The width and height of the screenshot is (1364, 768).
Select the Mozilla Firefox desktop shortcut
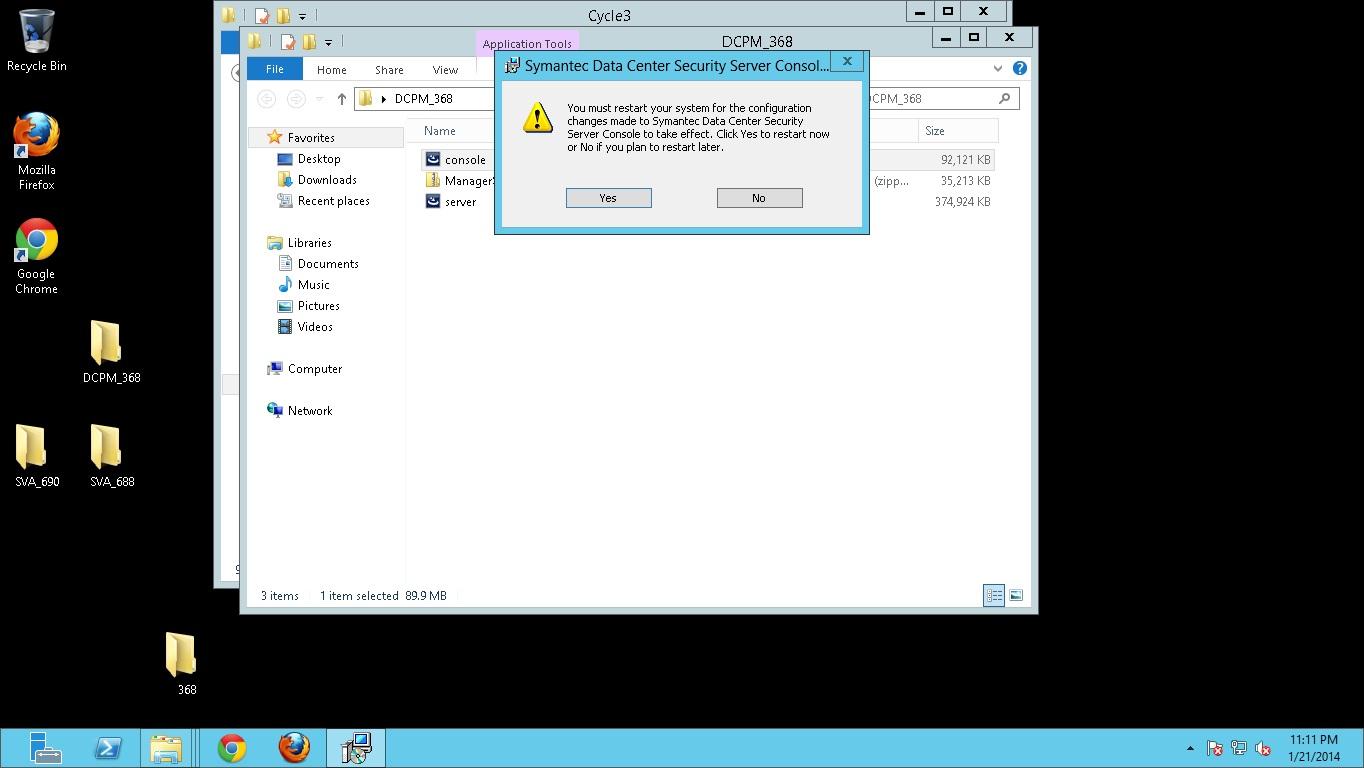(x=37, y=151)
